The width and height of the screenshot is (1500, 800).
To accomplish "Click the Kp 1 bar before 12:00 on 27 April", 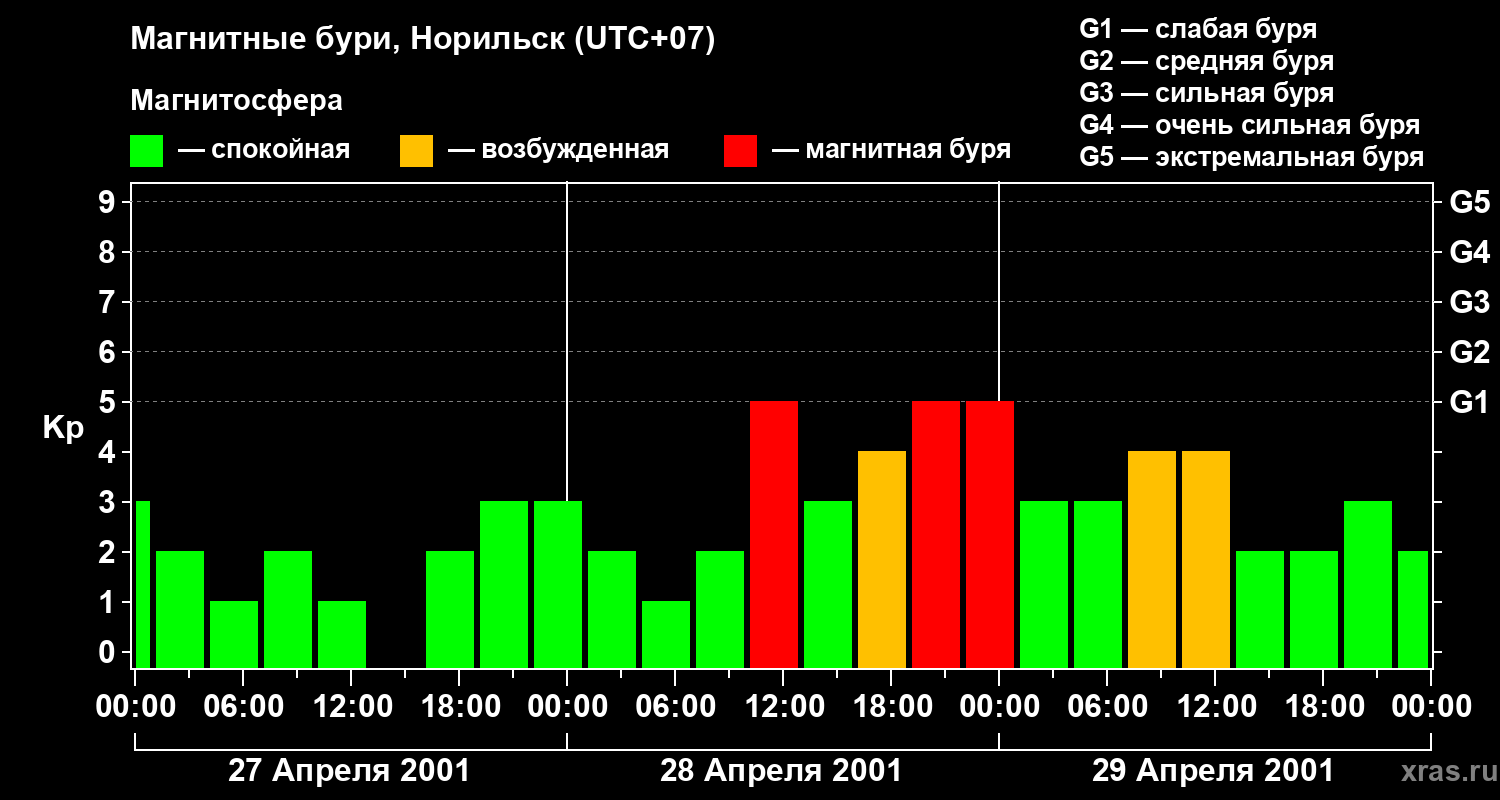I will click(342, 635).
